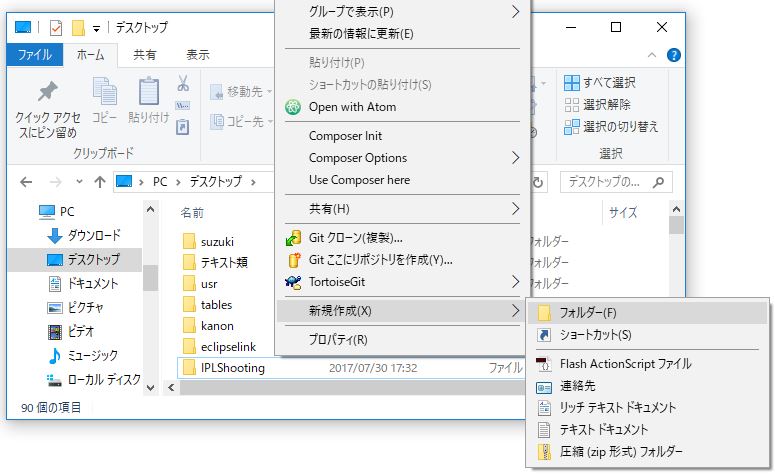
Task: Select the tables folder
Action: pyautogui.click(x=208, y=304)
